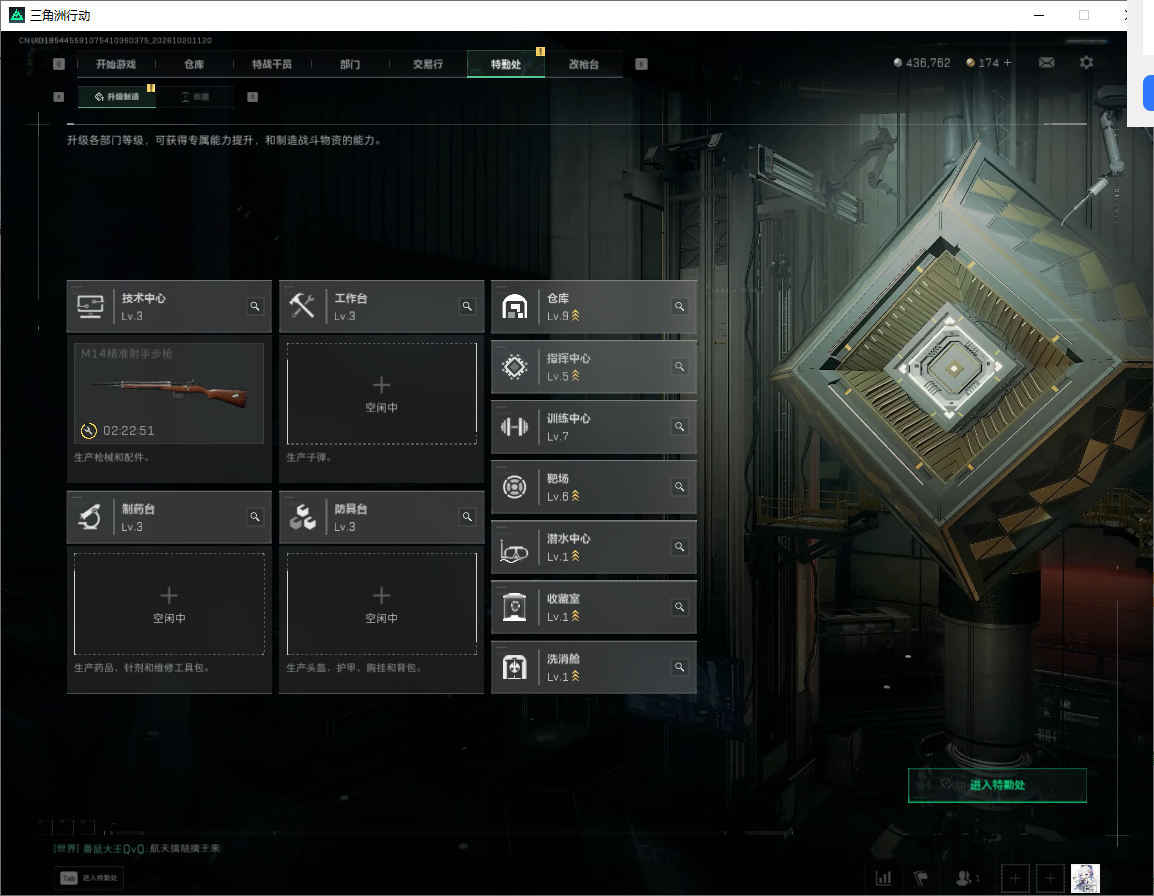Open the 潜水中心 magnifier icon
Screen dimensions: 1154x896
point(679,547)
